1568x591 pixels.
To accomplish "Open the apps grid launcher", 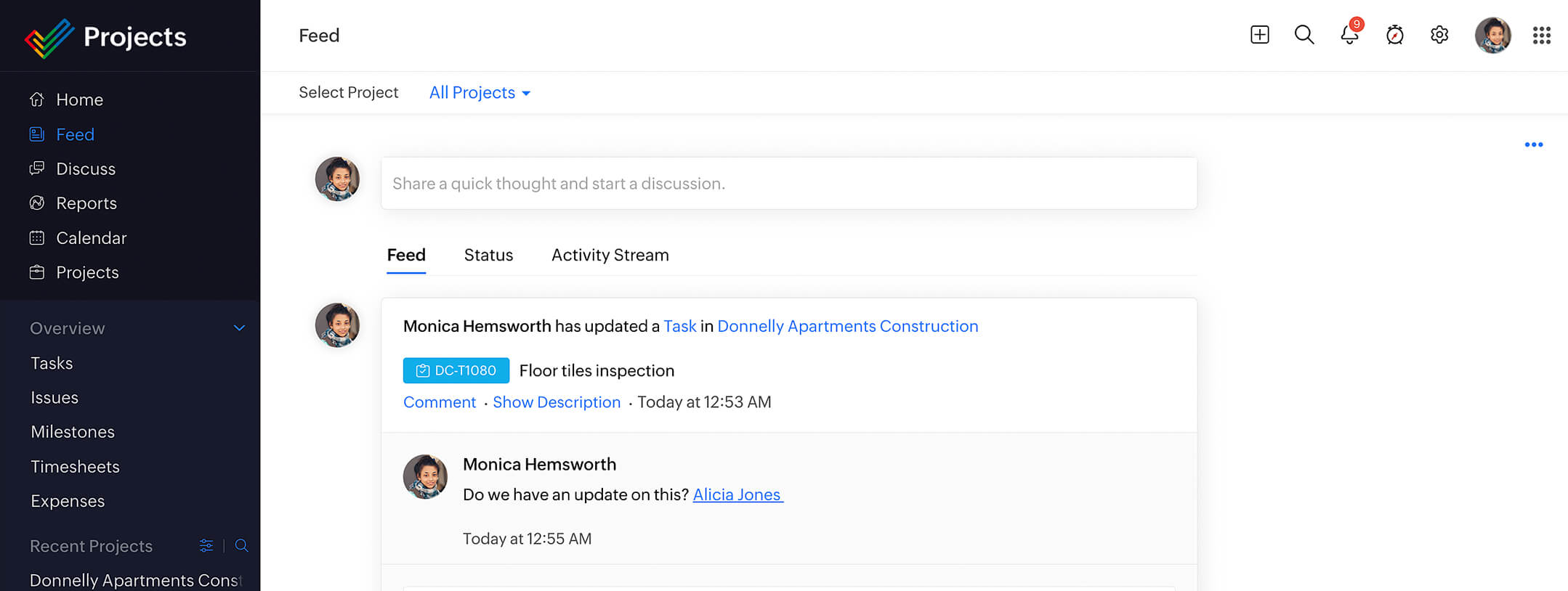I will click(1541, 35).
